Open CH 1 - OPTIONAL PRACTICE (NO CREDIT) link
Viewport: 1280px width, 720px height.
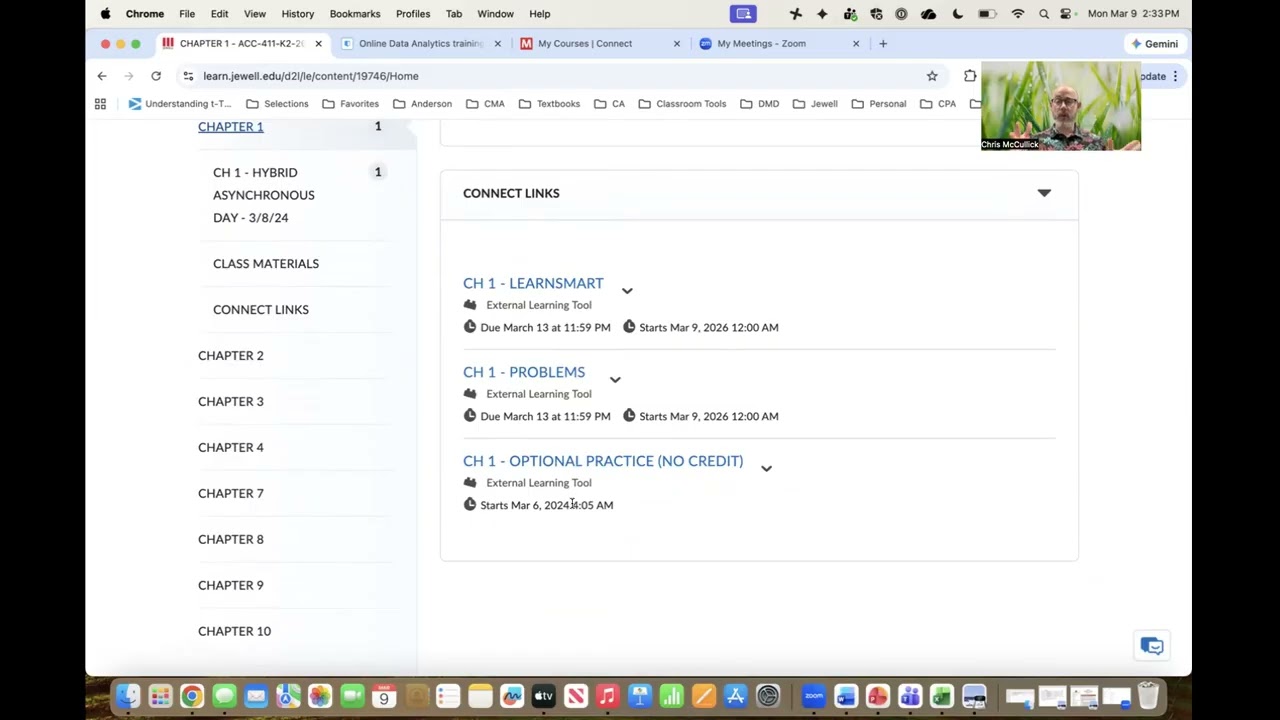603,461
